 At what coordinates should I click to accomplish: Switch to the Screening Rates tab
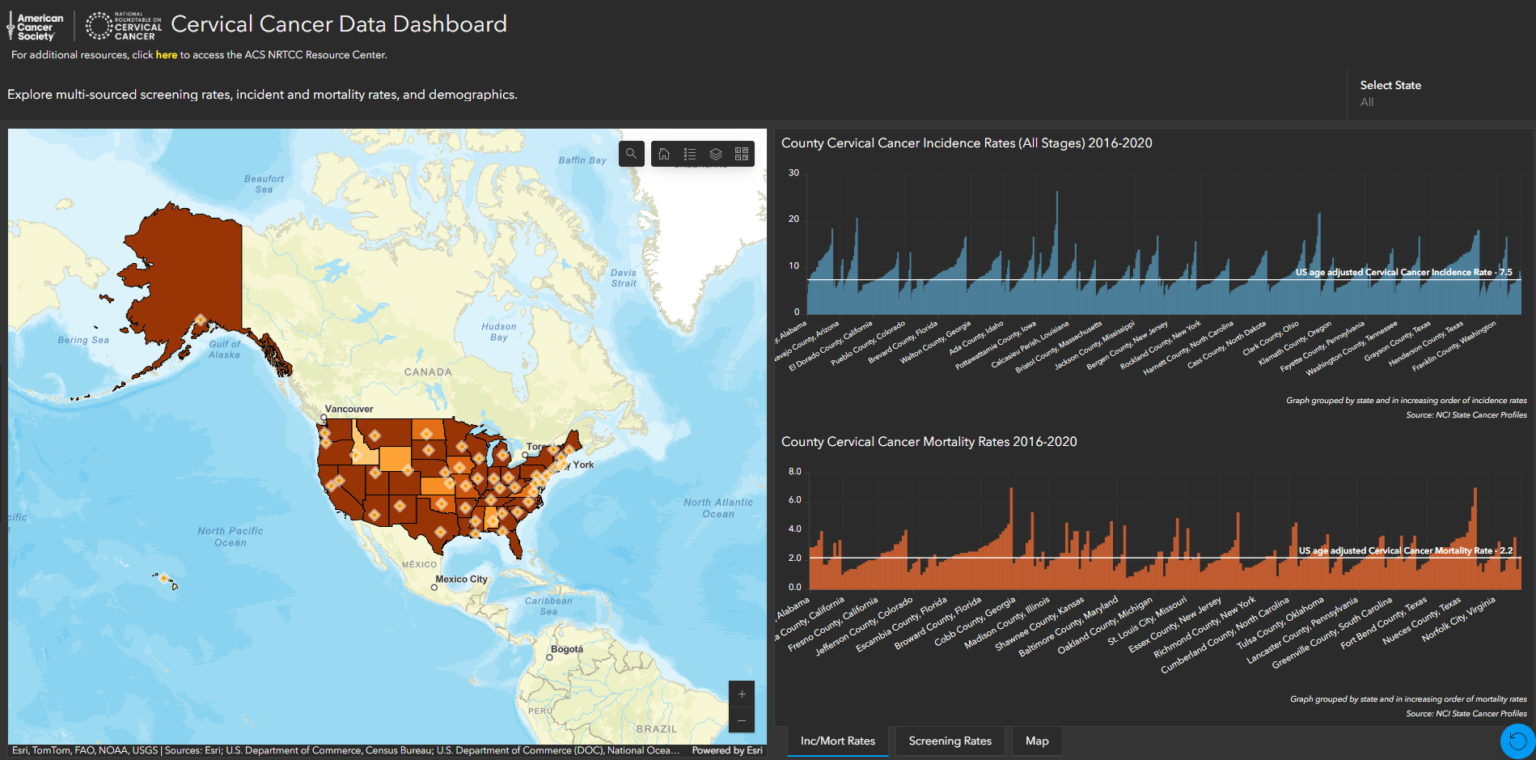(948, 740)
